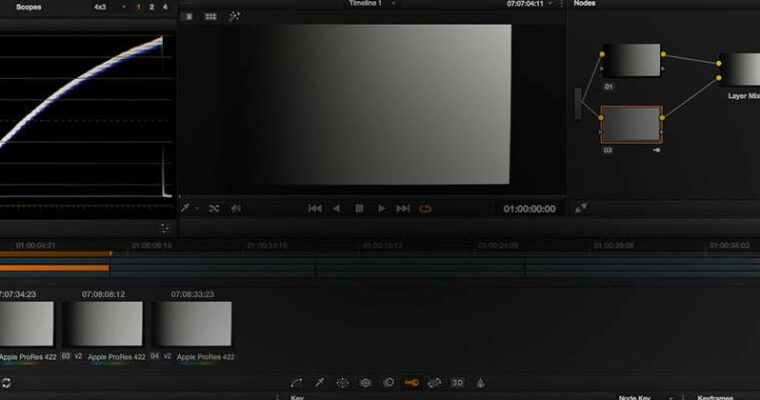
Task: Open the Curves palette icon
Action: pyautogui.click(x=296, y=383)
